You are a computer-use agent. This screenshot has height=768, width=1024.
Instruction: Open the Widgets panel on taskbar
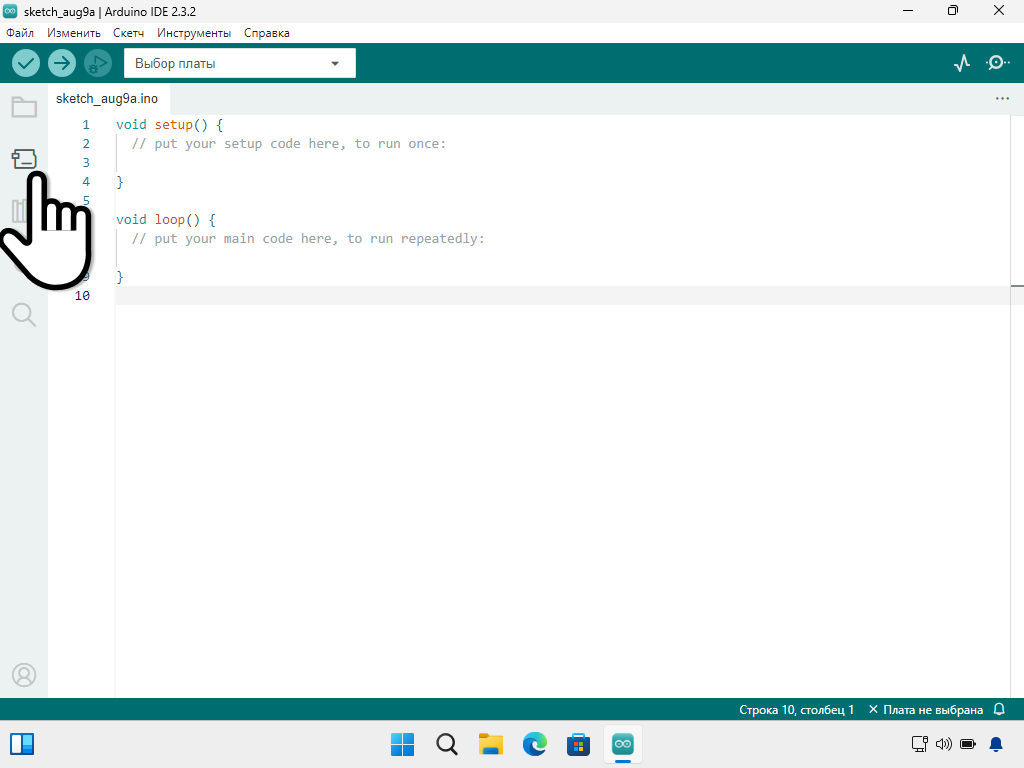[x=22, y=744]
